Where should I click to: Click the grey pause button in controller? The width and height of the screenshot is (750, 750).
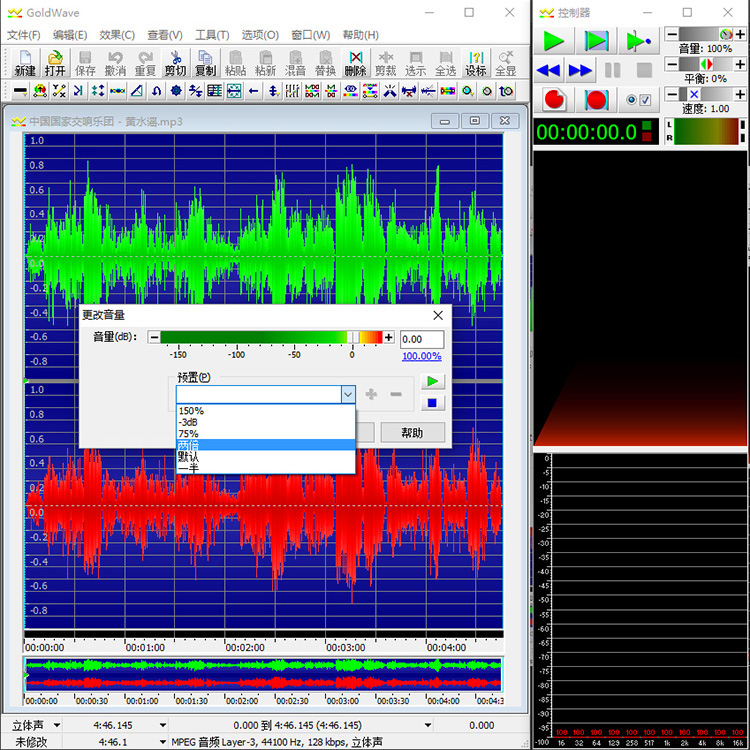(612, 70)
